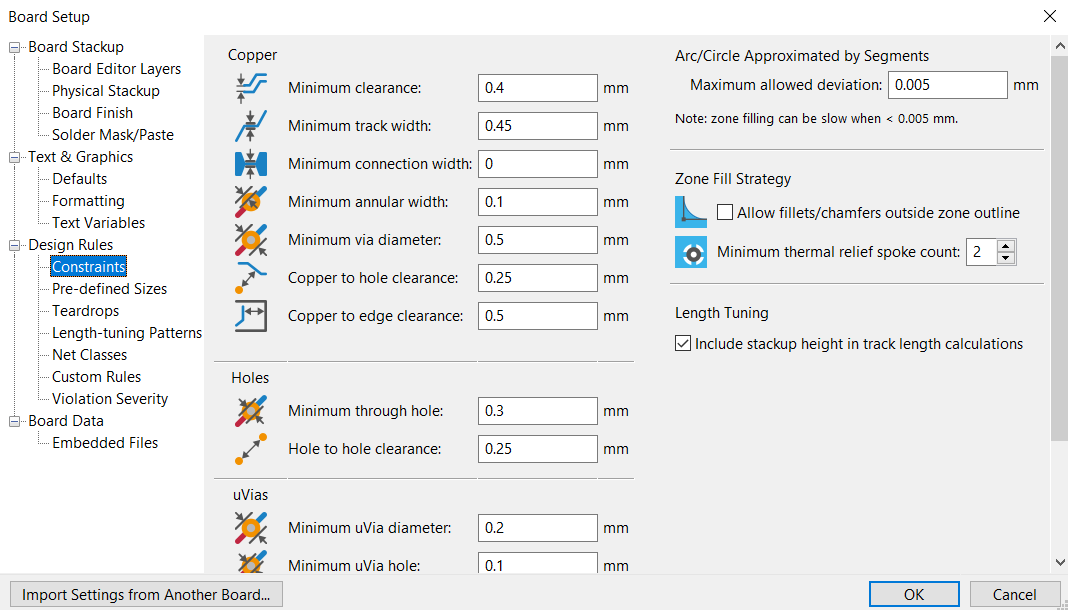Collapse the Design Rules tree node

pyautogui.click(x=15, y=245)
